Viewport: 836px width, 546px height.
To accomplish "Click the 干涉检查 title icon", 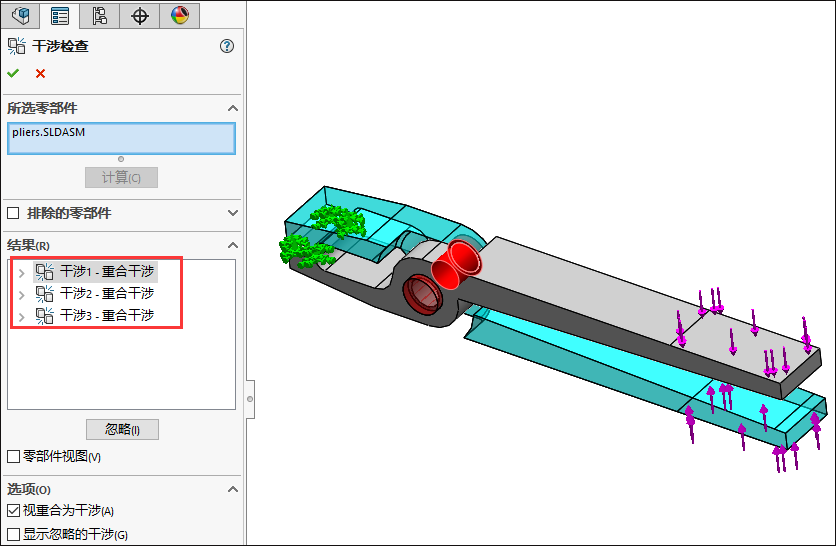I will (17, 46).
